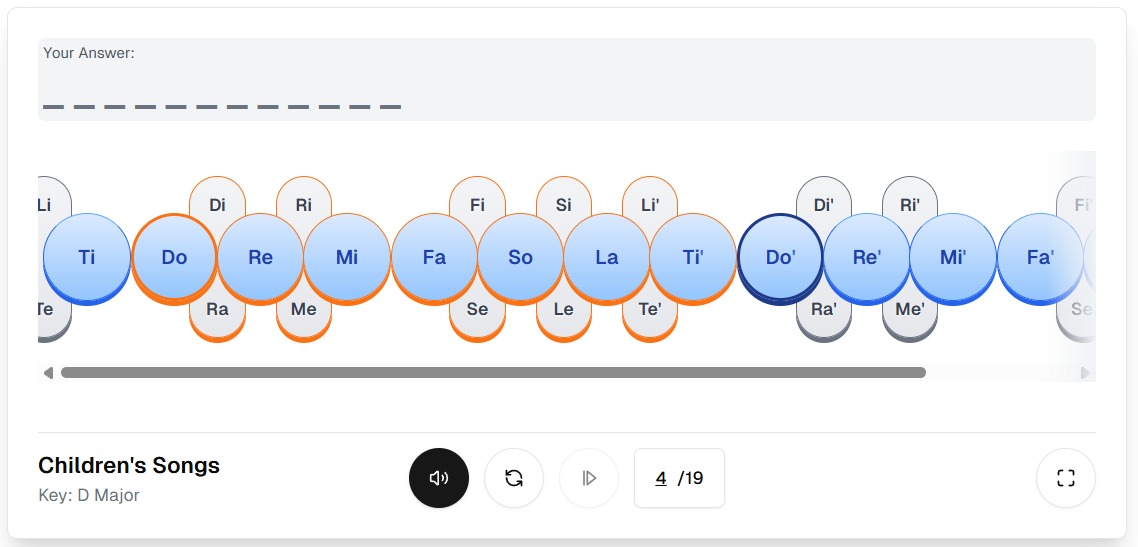
Task: Click the Your Answer field
Action: [566, 80]
